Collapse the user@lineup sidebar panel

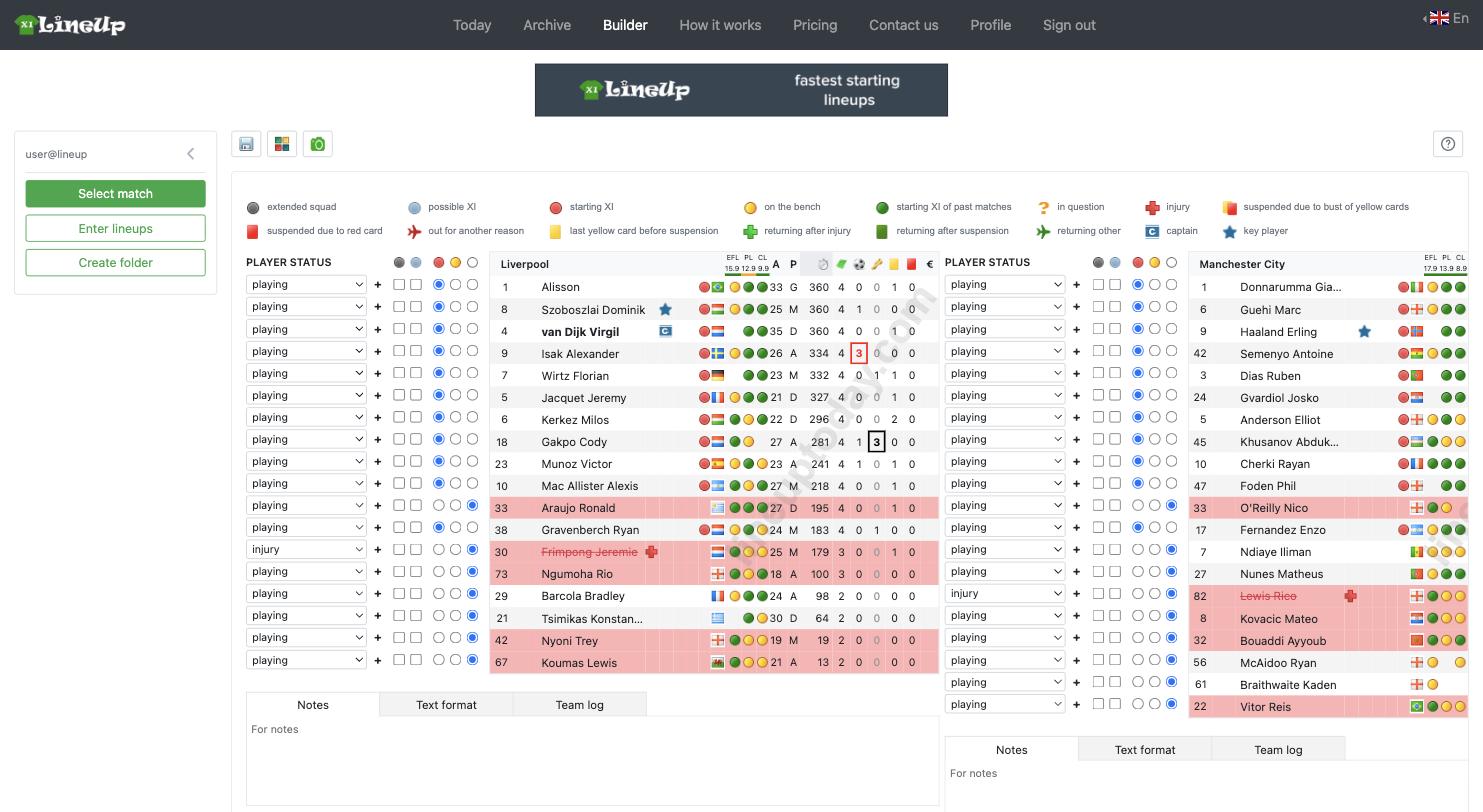[x=190, y=154]
